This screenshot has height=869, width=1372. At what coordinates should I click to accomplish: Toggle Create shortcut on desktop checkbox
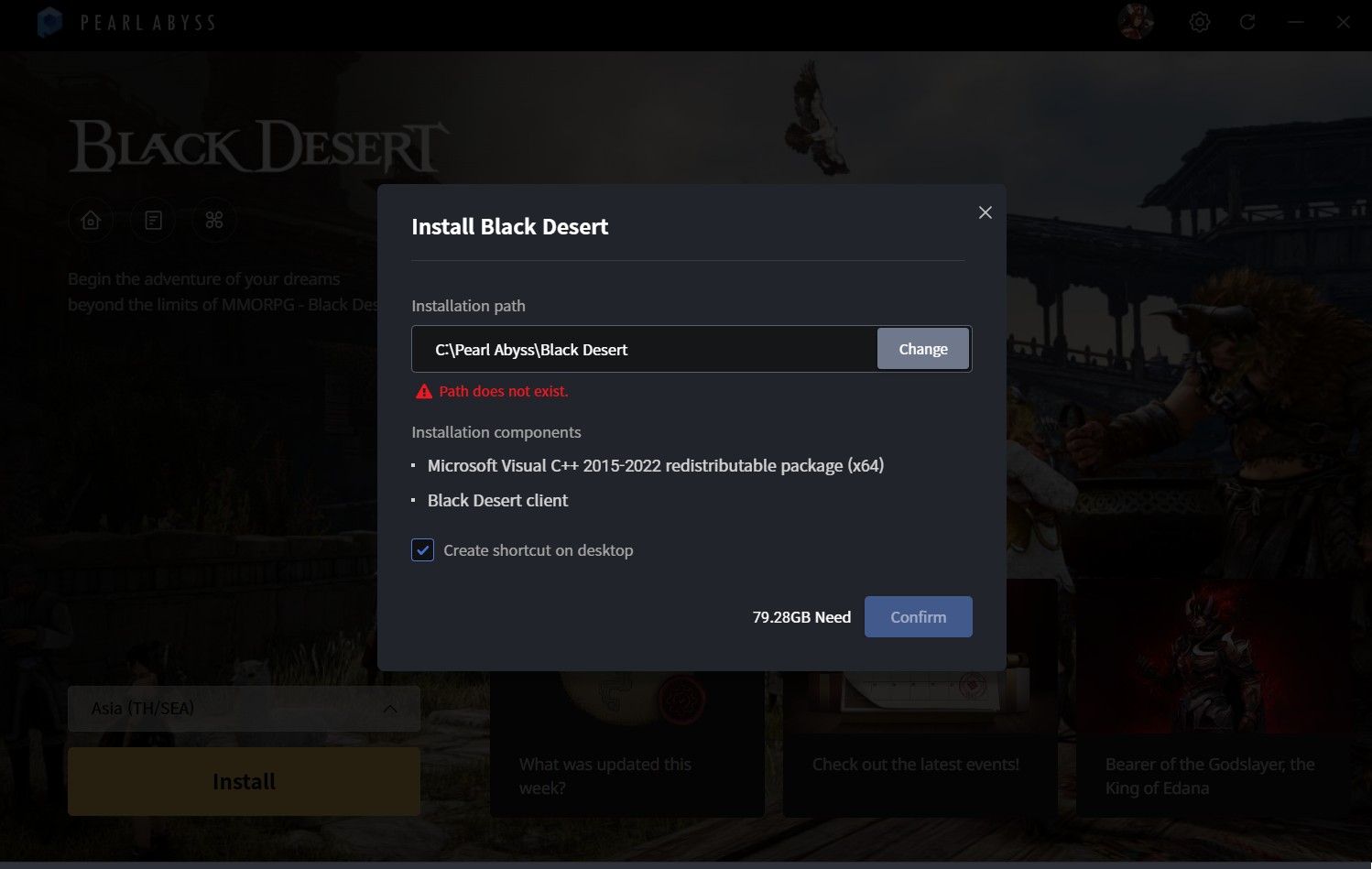click(422, 550)
